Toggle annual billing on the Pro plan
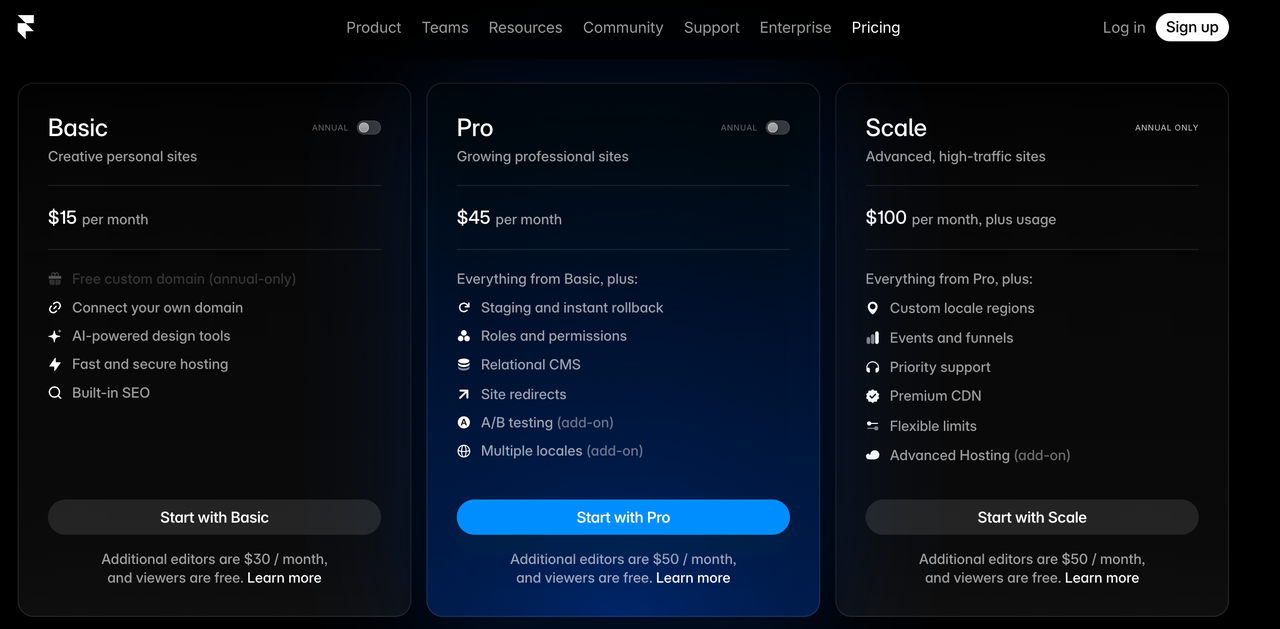 777,127
